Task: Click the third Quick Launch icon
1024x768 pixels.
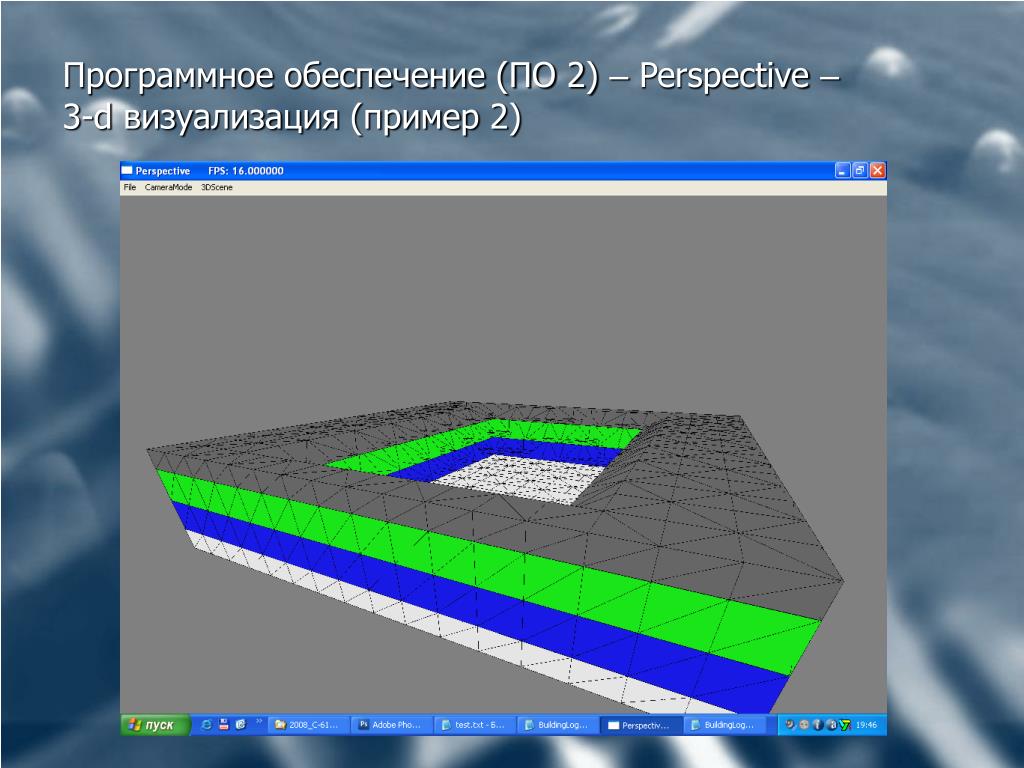Action: pos(241,725)
